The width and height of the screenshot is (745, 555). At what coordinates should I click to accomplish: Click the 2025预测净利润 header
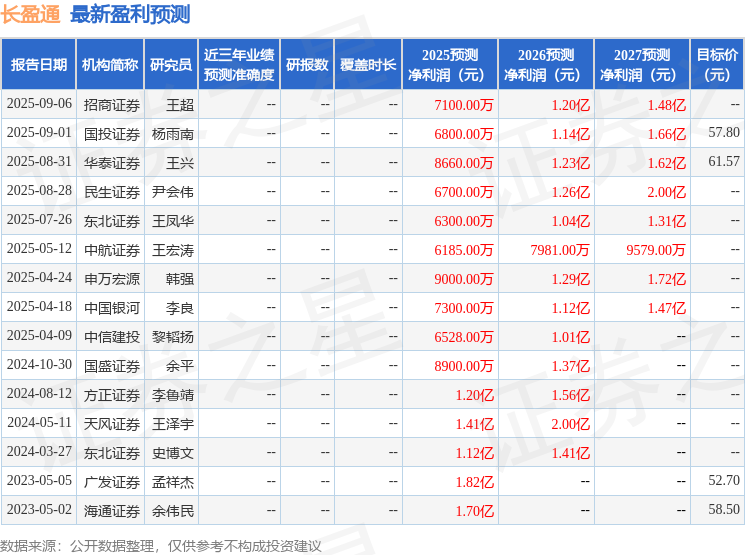click(x=450, y=65)
